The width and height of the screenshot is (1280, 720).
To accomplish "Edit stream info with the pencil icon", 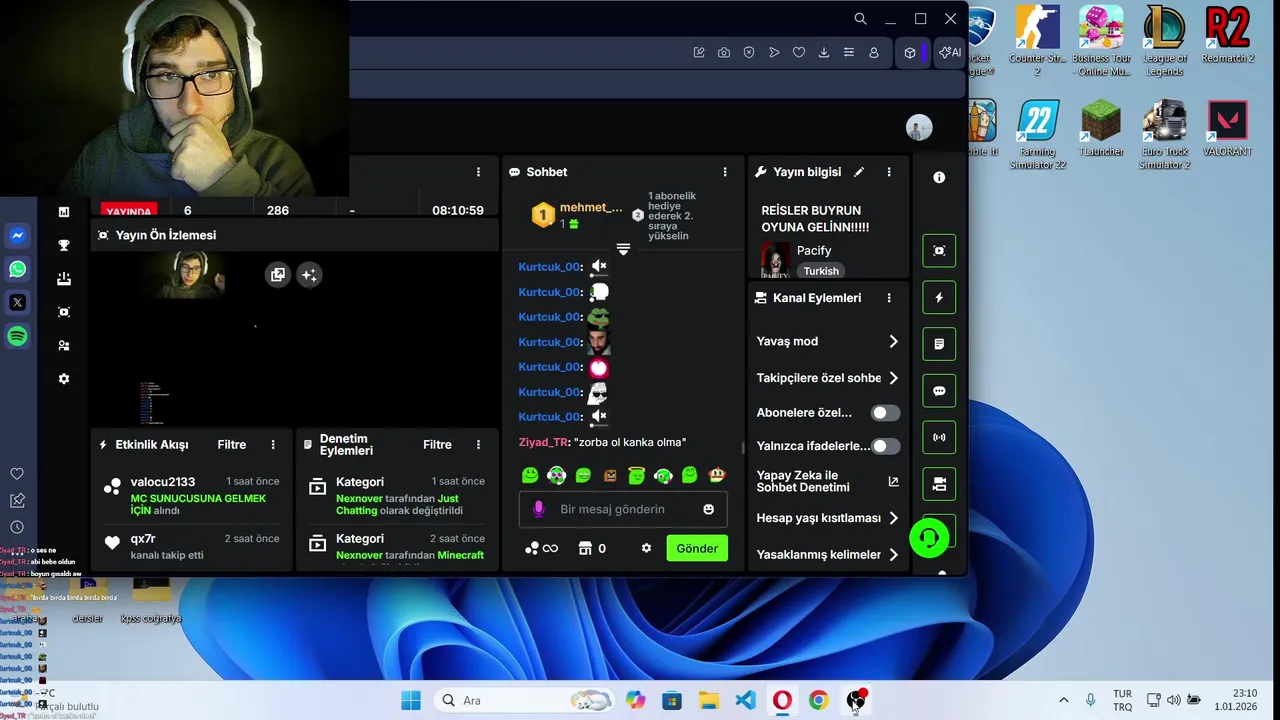I will [858, 172].
